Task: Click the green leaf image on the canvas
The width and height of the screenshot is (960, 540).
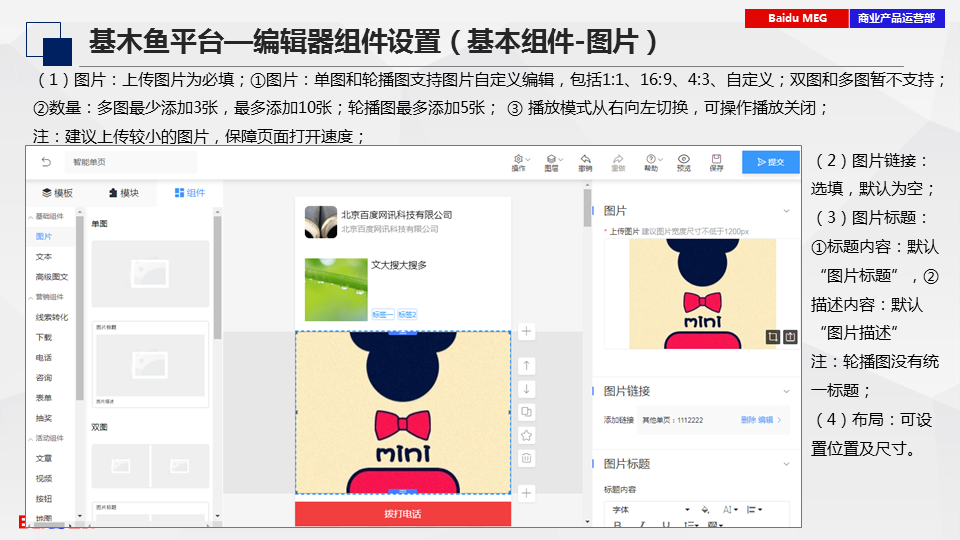Action: [x=336, y=290]
